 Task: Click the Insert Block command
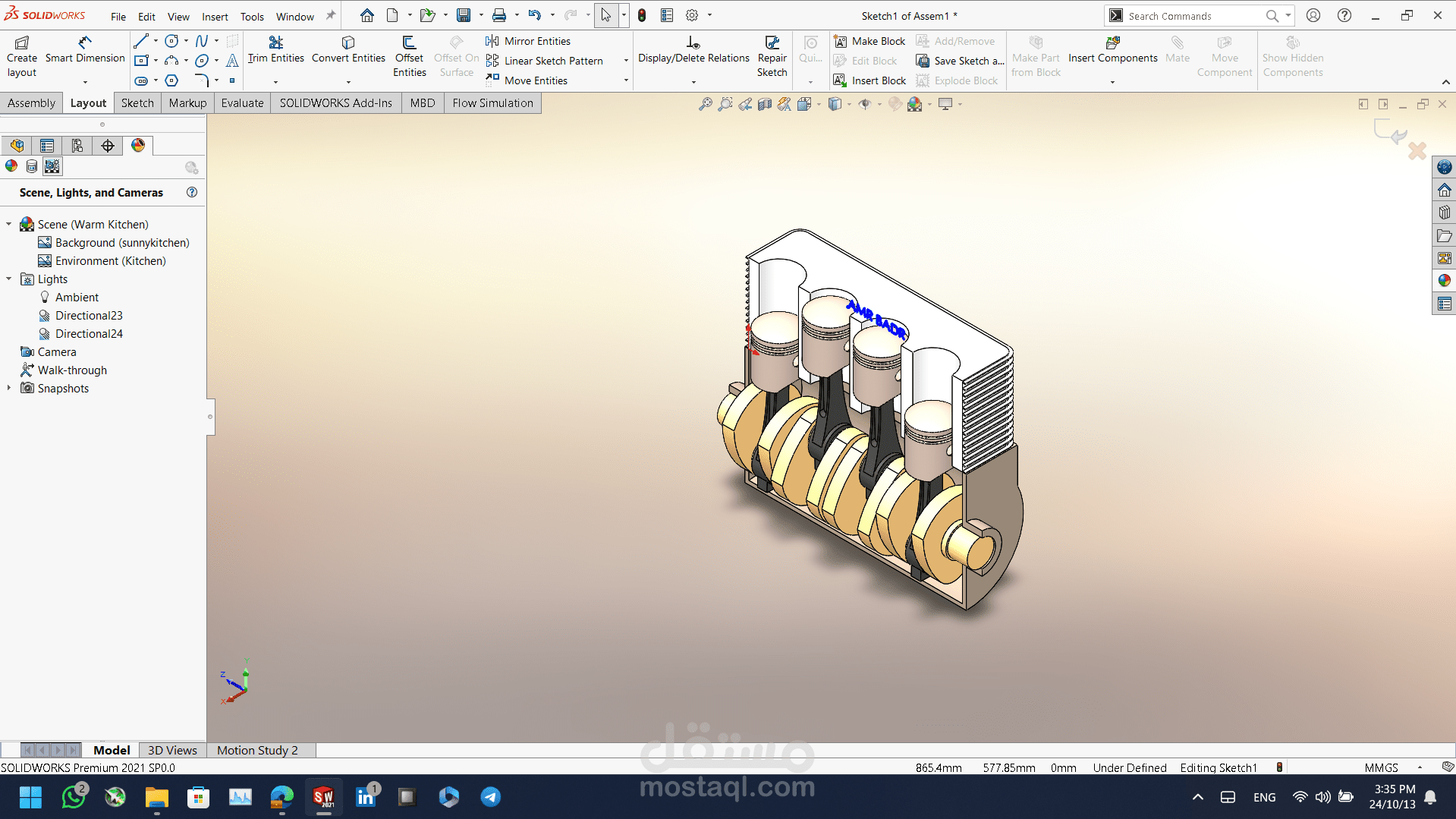[870, 80]
